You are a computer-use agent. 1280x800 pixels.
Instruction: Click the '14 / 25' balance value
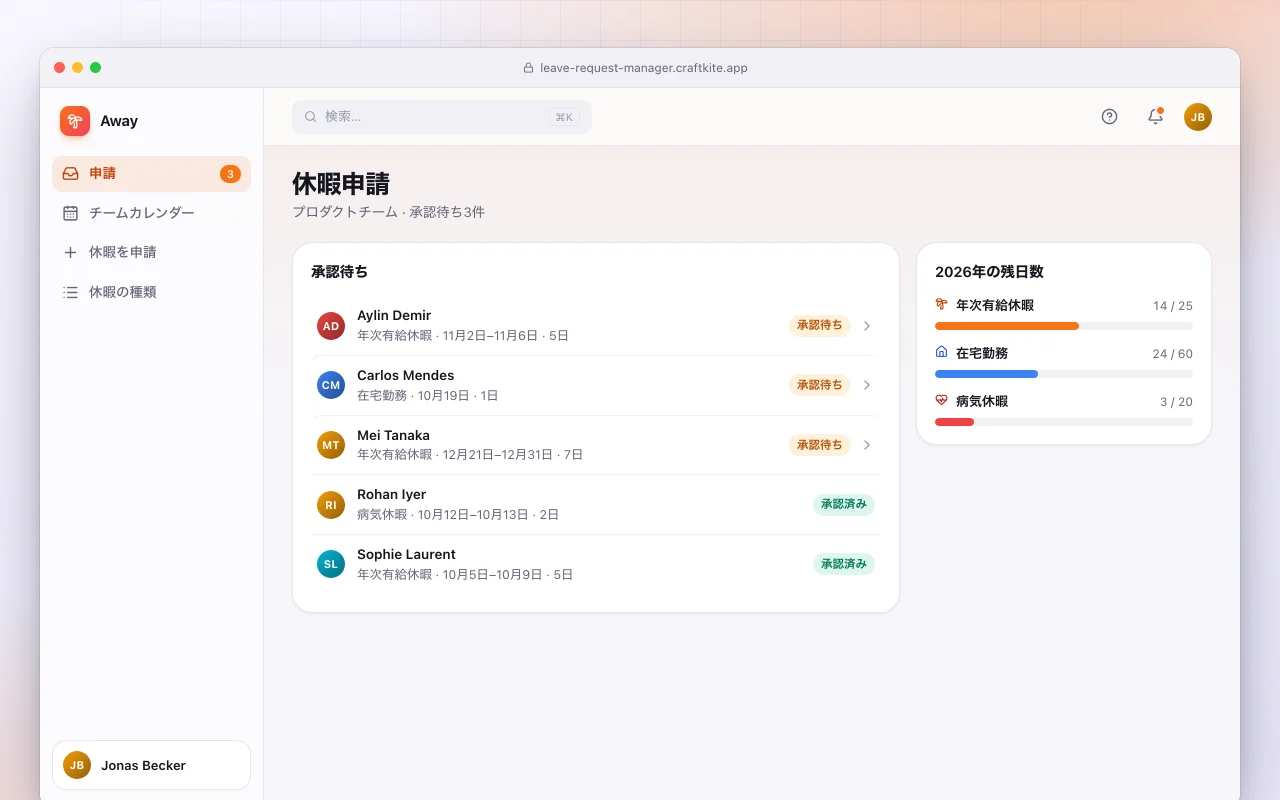click(x=1173, y=306)
